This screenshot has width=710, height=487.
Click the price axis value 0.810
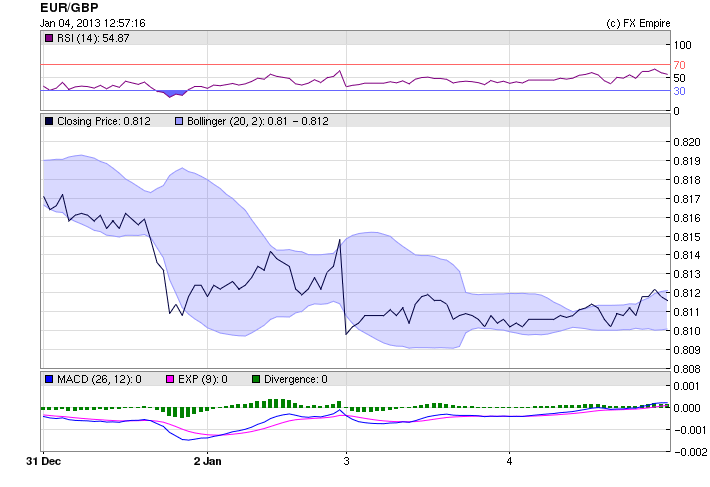pos(687,331)
